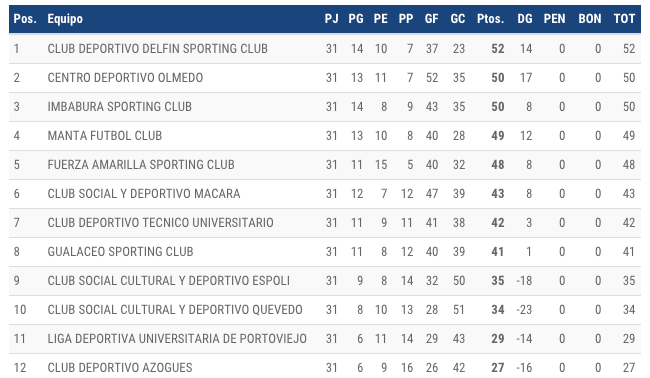Click the TOT column header
The height and width of the screenshot is (378, 650).
tap(624, 19)
